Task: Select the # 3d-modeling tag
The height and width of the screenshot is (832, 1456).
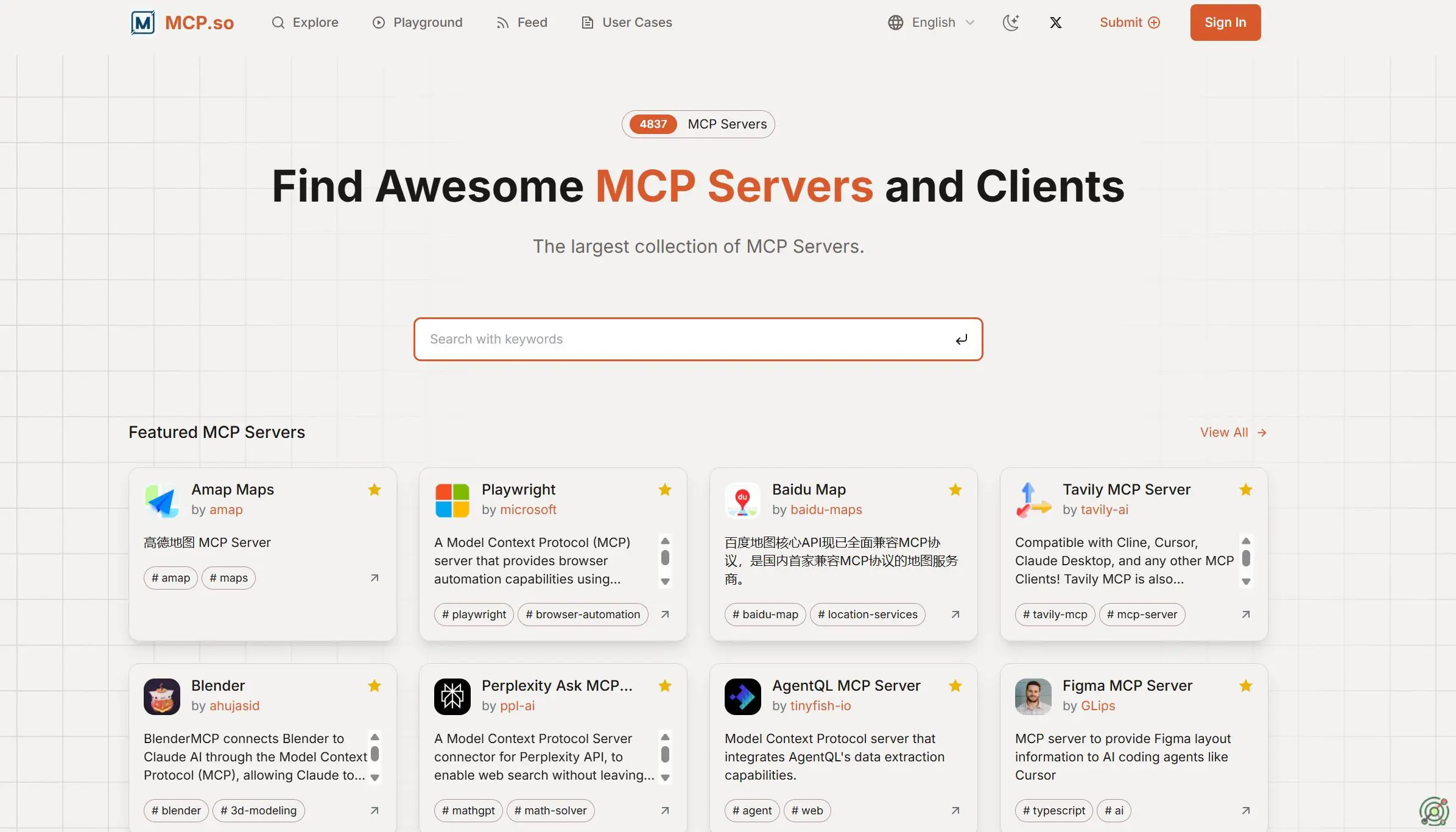Action: (x=258, y=811)
